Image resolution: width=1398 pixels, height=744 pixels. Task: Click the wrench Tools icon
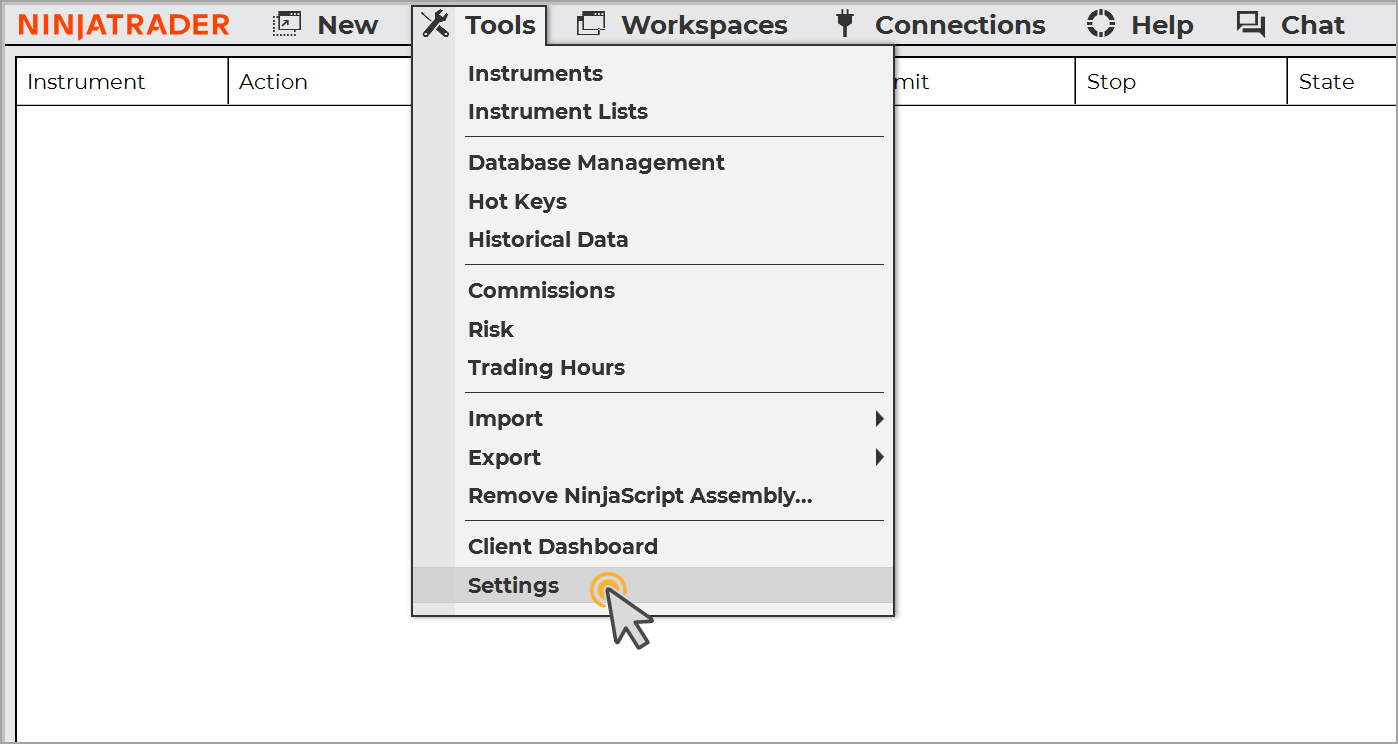pos(435,24)
